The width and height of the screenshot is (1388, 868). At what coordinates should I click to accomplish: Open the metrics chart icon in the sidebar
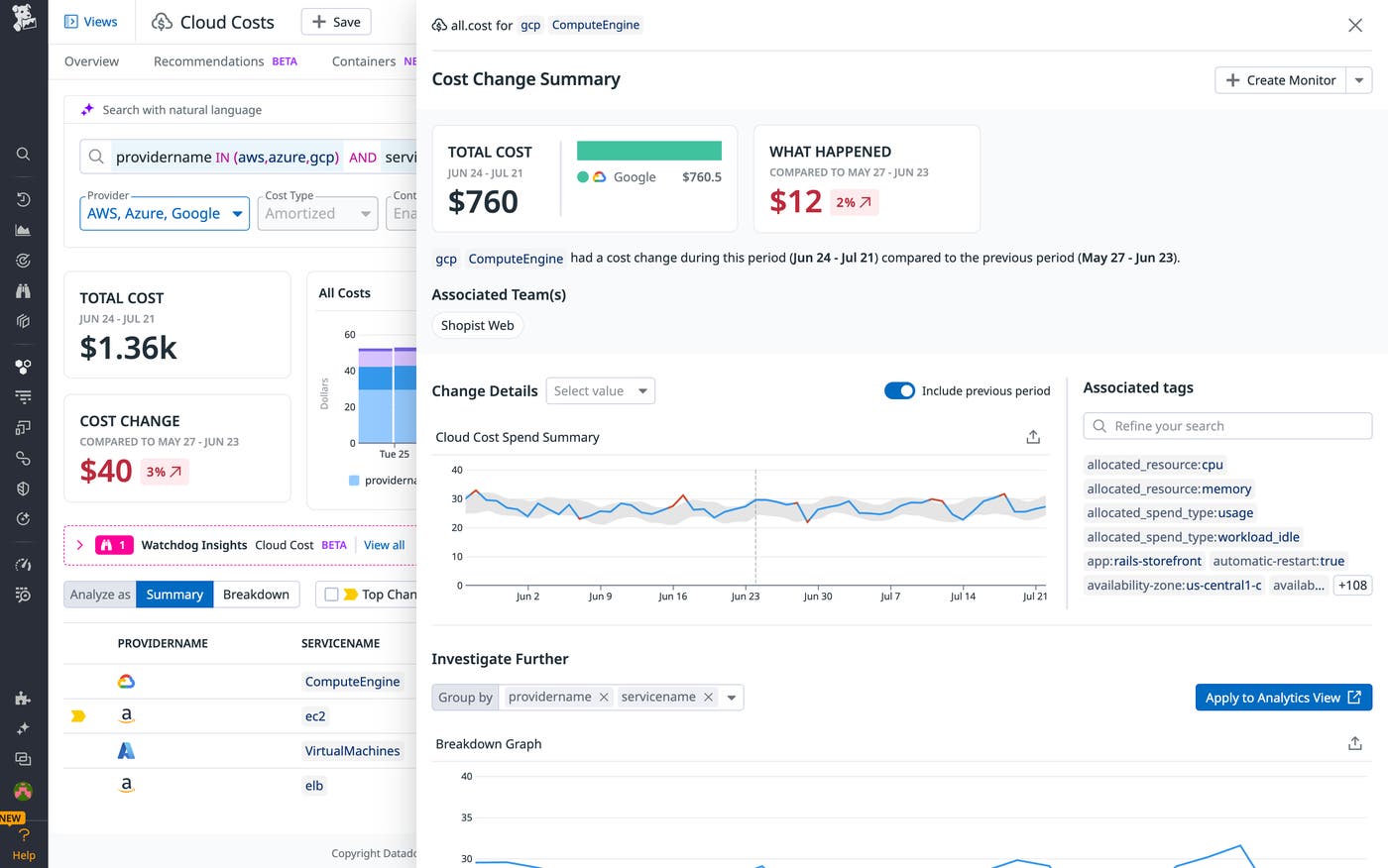click(22, 229)
